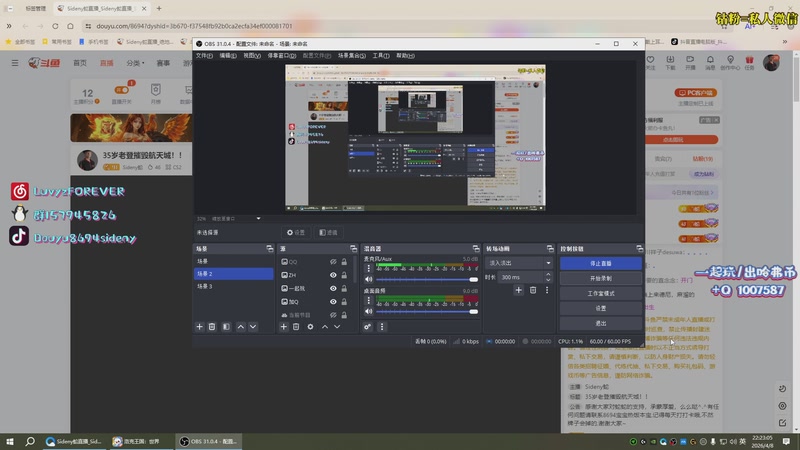
Task: Open OBS 视图(V) menu
Action: pyautogui.click(x=252, y=56)
